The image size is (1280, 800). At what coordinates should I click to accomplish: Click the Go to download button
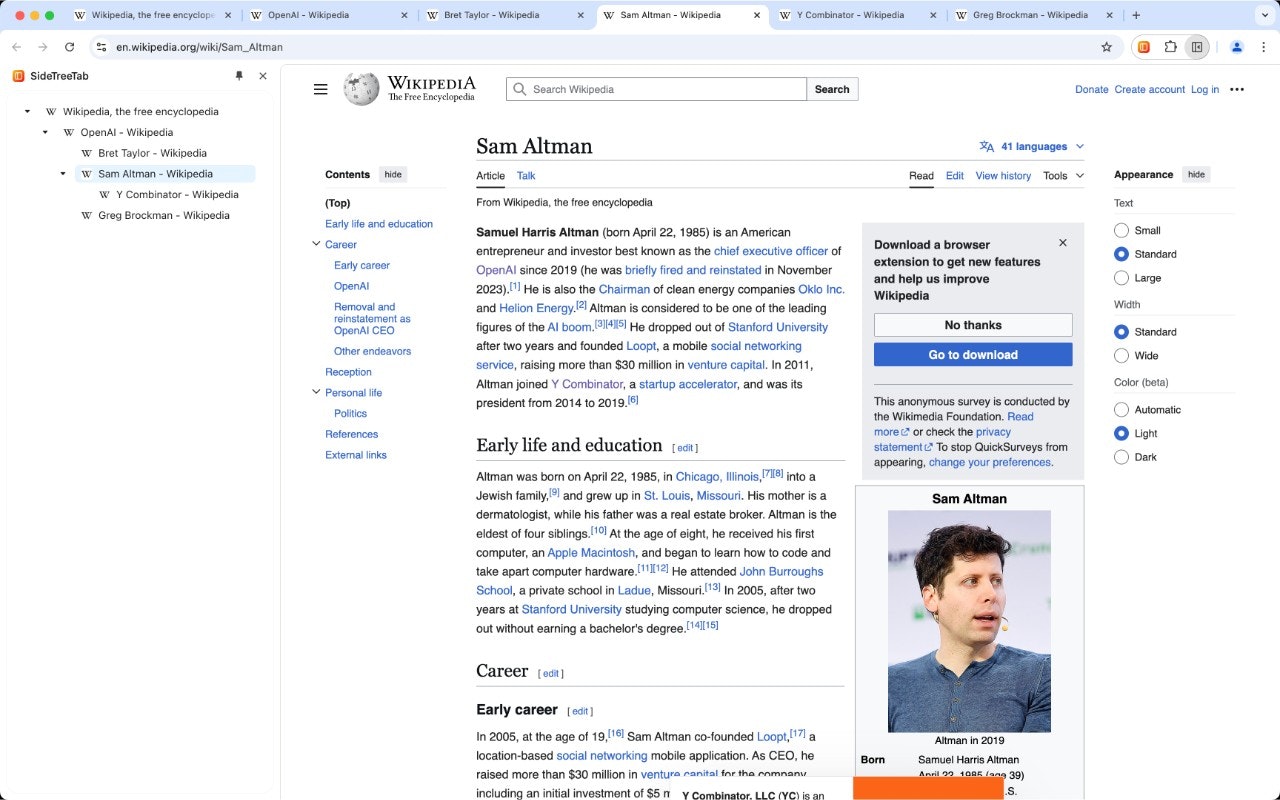pos(973,355)
